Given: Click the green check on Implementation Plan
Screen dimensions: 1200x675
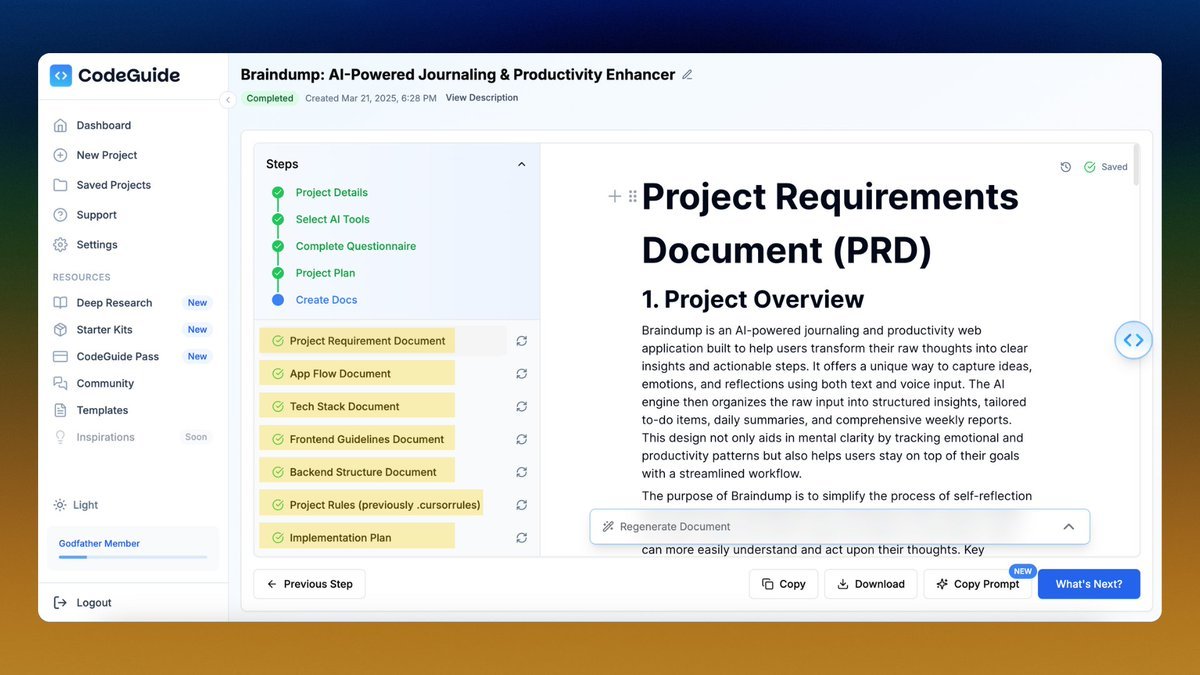Looking at the screenshot, I should (x=277, y=538).
